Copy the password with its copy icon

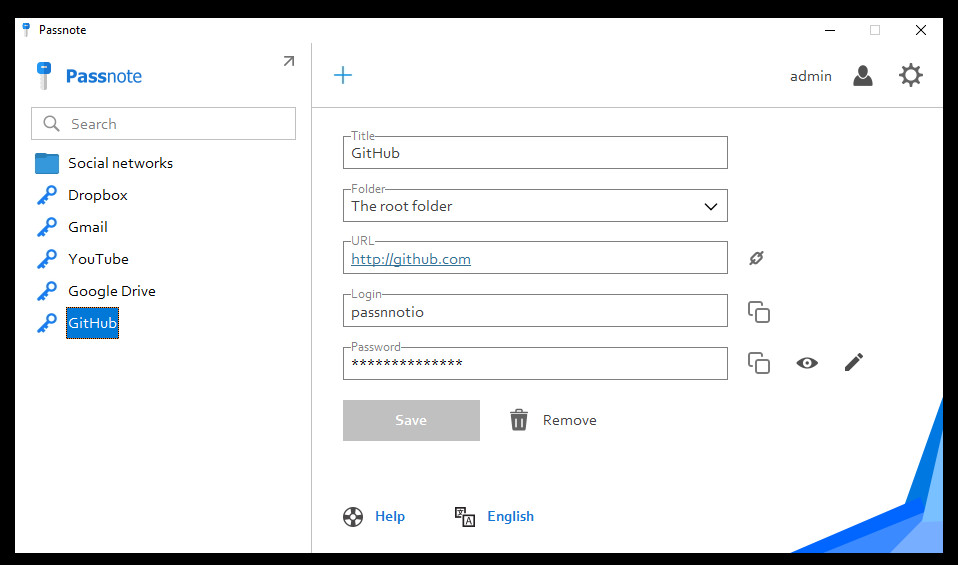coord(759,363)
